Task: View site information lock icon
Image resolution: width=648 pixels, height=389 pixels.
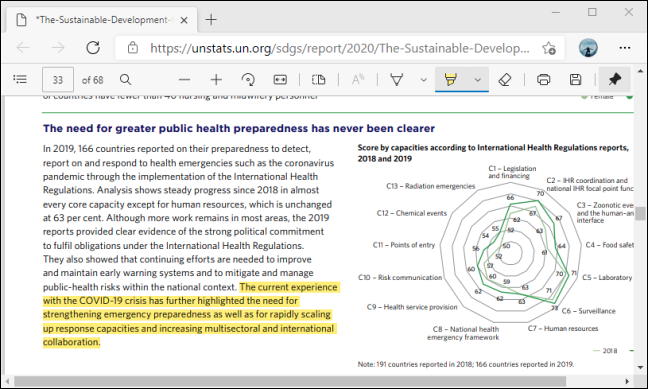Action: [132, 48]
